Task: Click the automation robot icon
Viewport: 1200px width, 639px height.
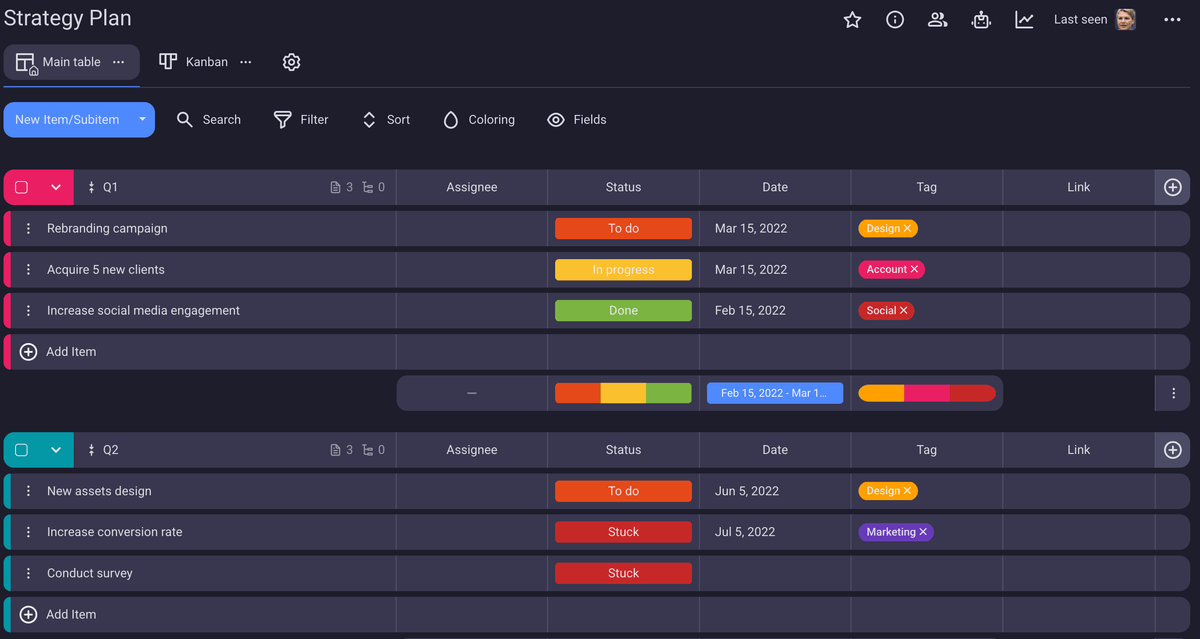Action: tap(981, 20)
